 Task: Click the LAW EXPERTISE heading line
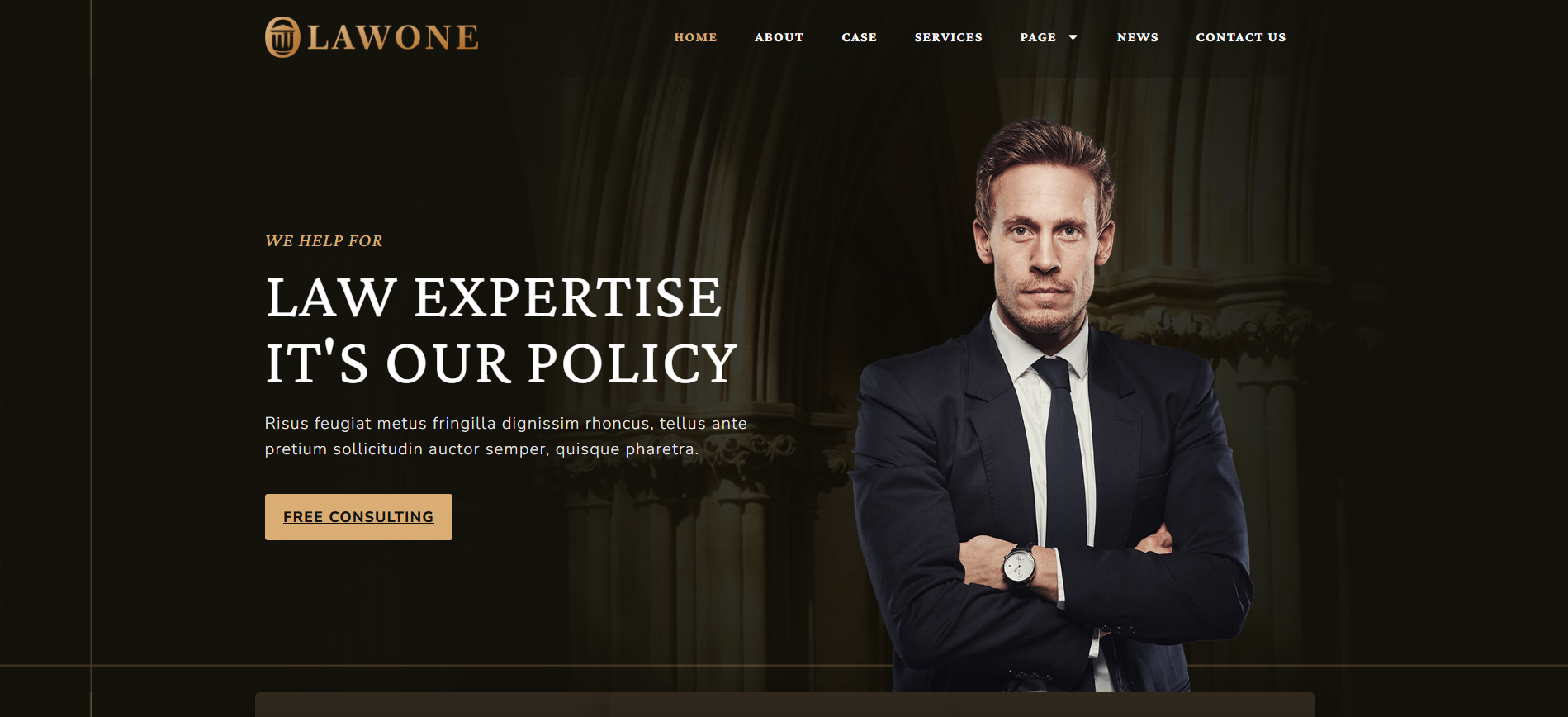coord(494,297)
